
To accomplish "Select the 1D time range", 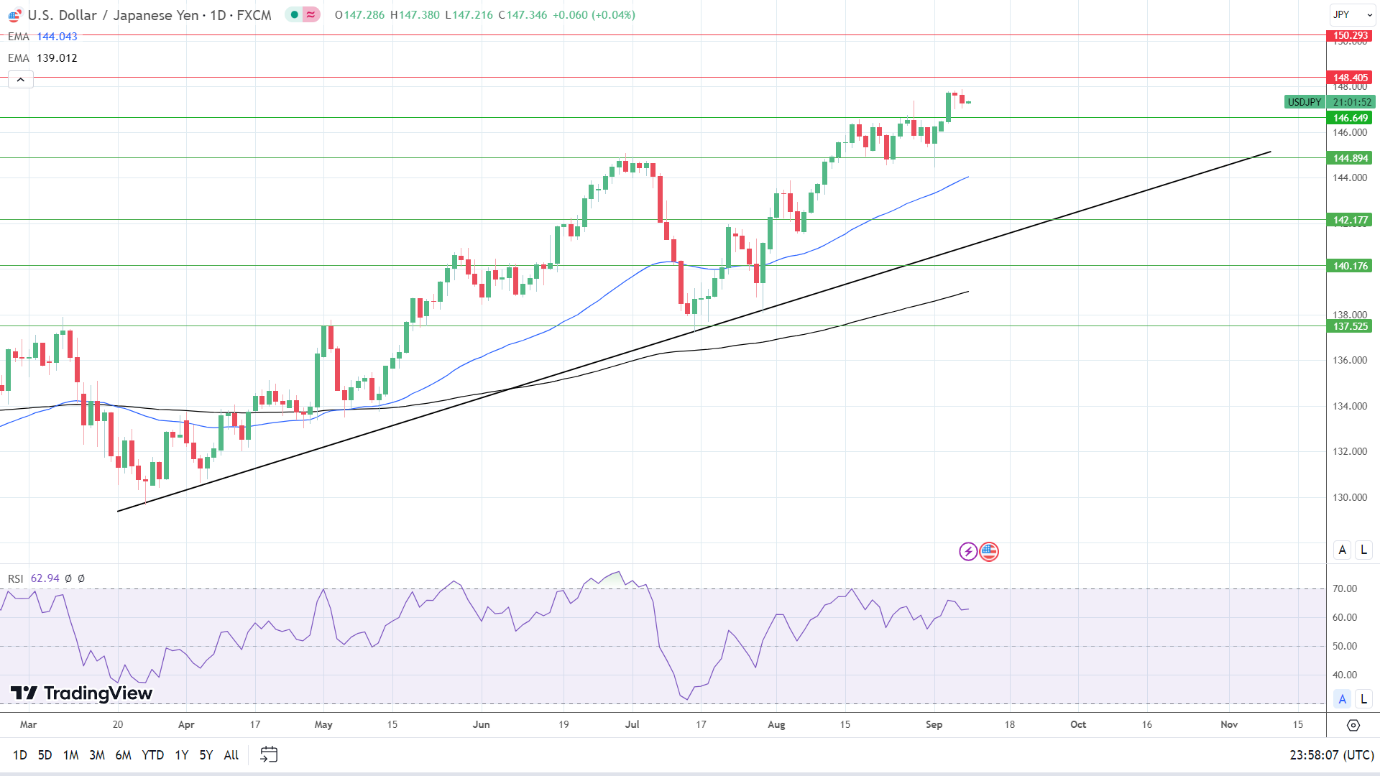I will 20,755.
